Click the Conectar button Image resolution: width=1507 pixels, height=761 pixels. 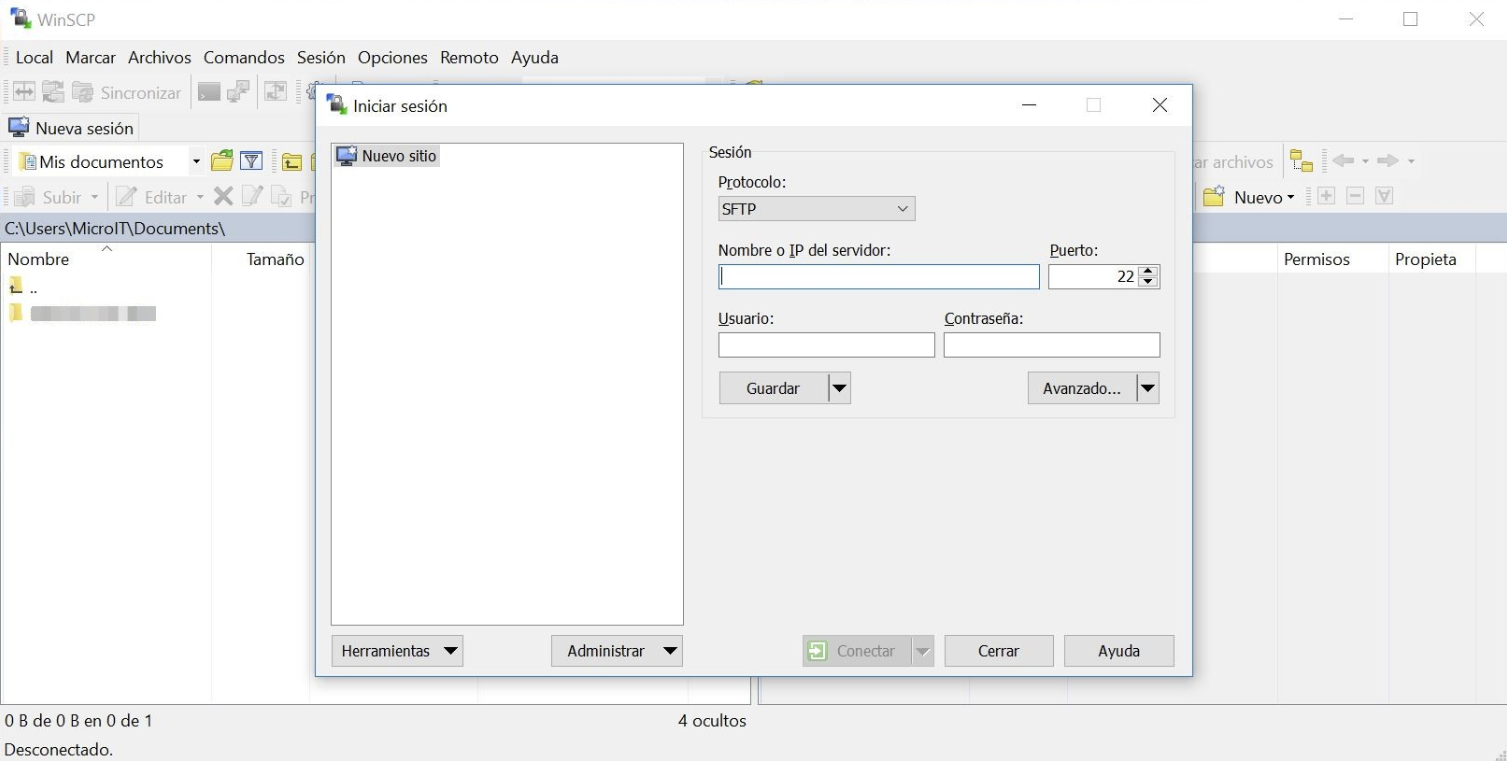coord(856,651)
